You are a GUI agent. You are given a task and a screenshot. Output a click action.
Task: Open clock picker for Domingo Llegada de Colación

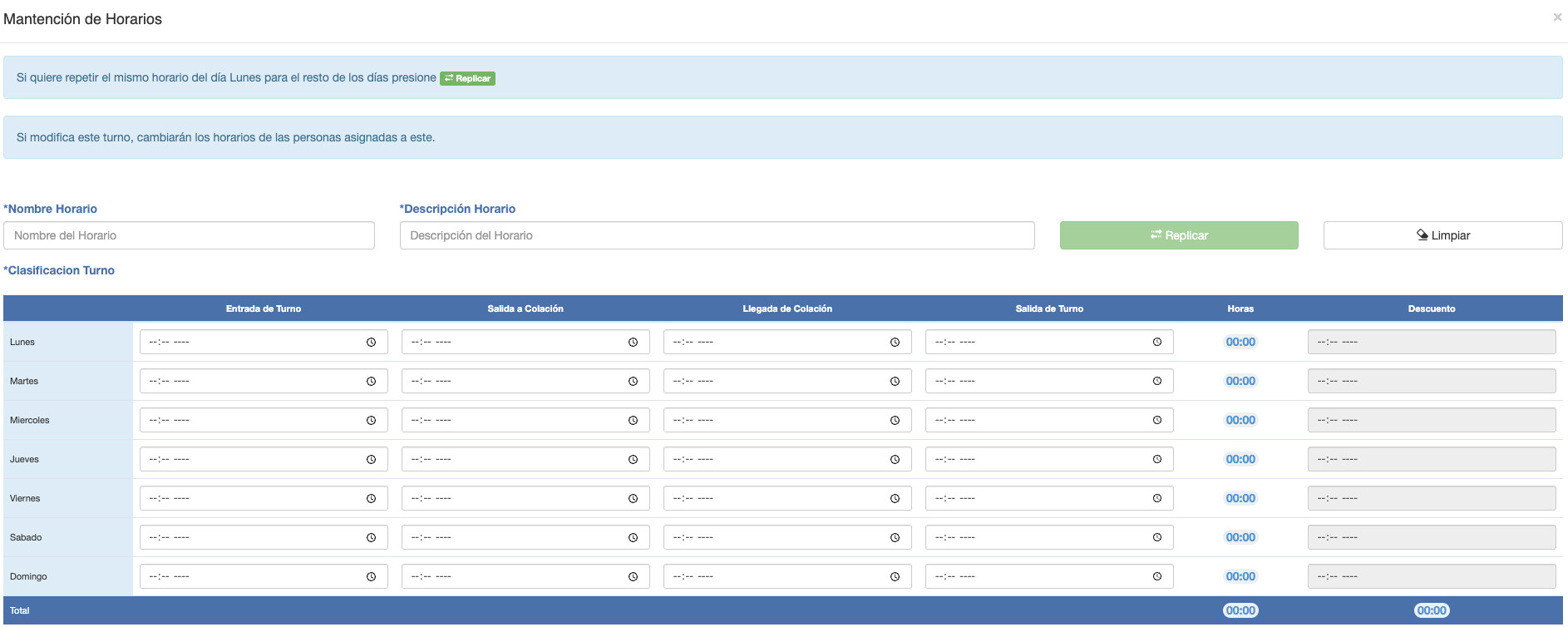pos(895,576)
